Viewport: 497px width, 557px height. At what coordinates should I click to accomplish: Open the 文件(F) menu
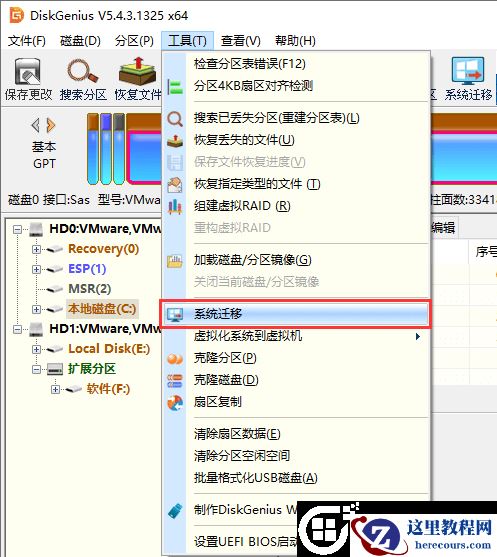point(27,41)
